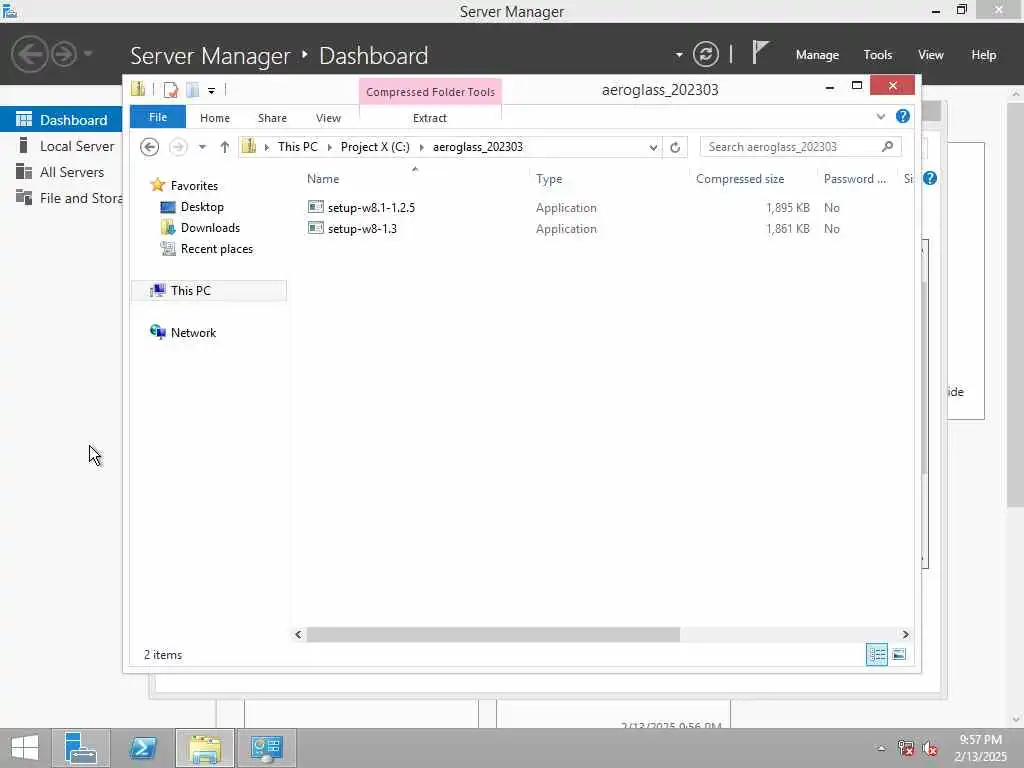This screenshot has height=768, width=1024.
Task: Open the Share ribbon tab
Action: pyautogui.click(x=272, y=118)
